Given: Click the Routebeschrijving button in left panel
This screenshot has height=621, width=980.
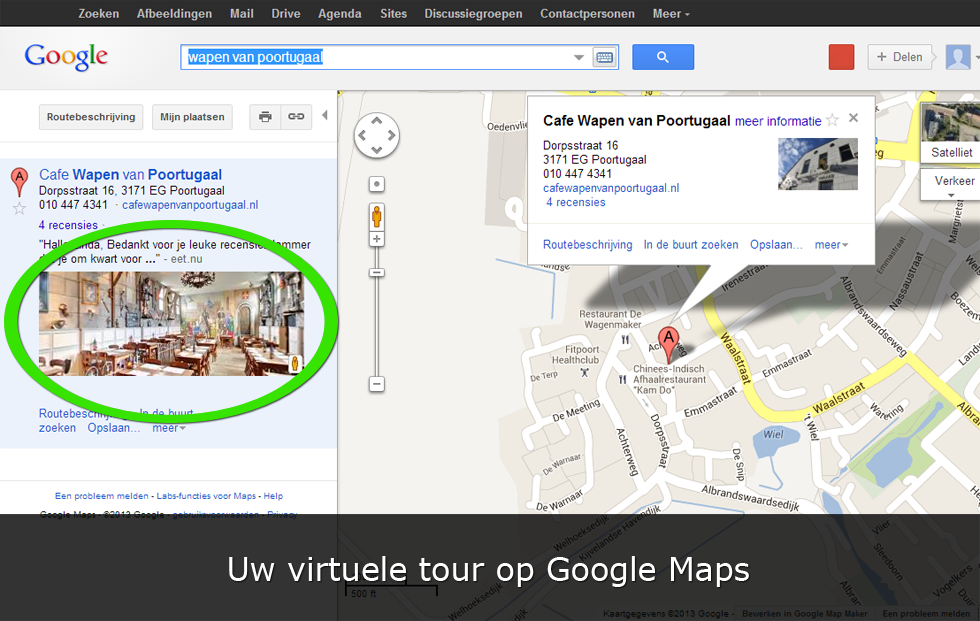Looking at the screenshot, I should click(x=91, y=117).
